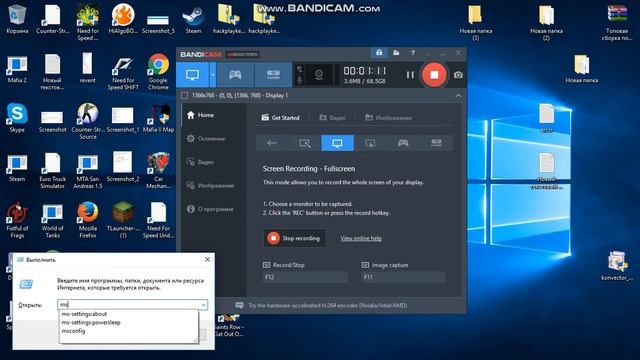
Task: Select the HiAlgoBoost desktop icon
Action: [123, 19]
